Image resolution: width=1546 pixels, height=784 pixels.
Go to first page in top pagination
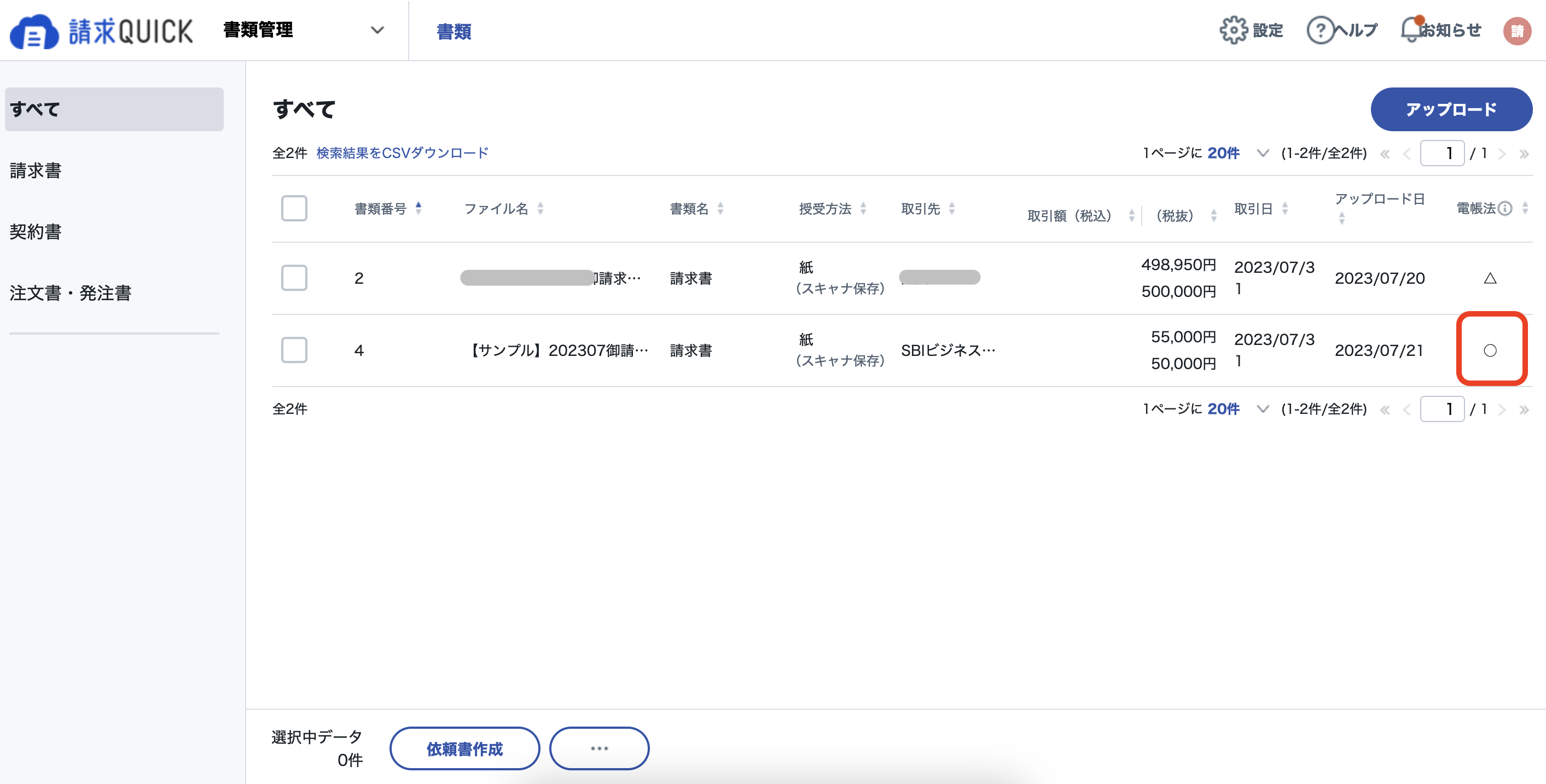(1385, 154)
